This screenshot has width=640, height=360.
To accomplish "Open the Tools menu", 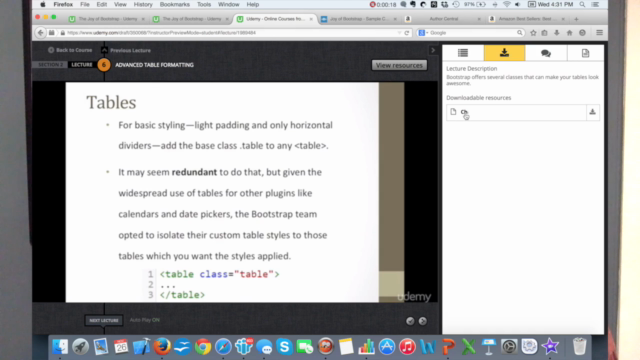I will 204,4.
